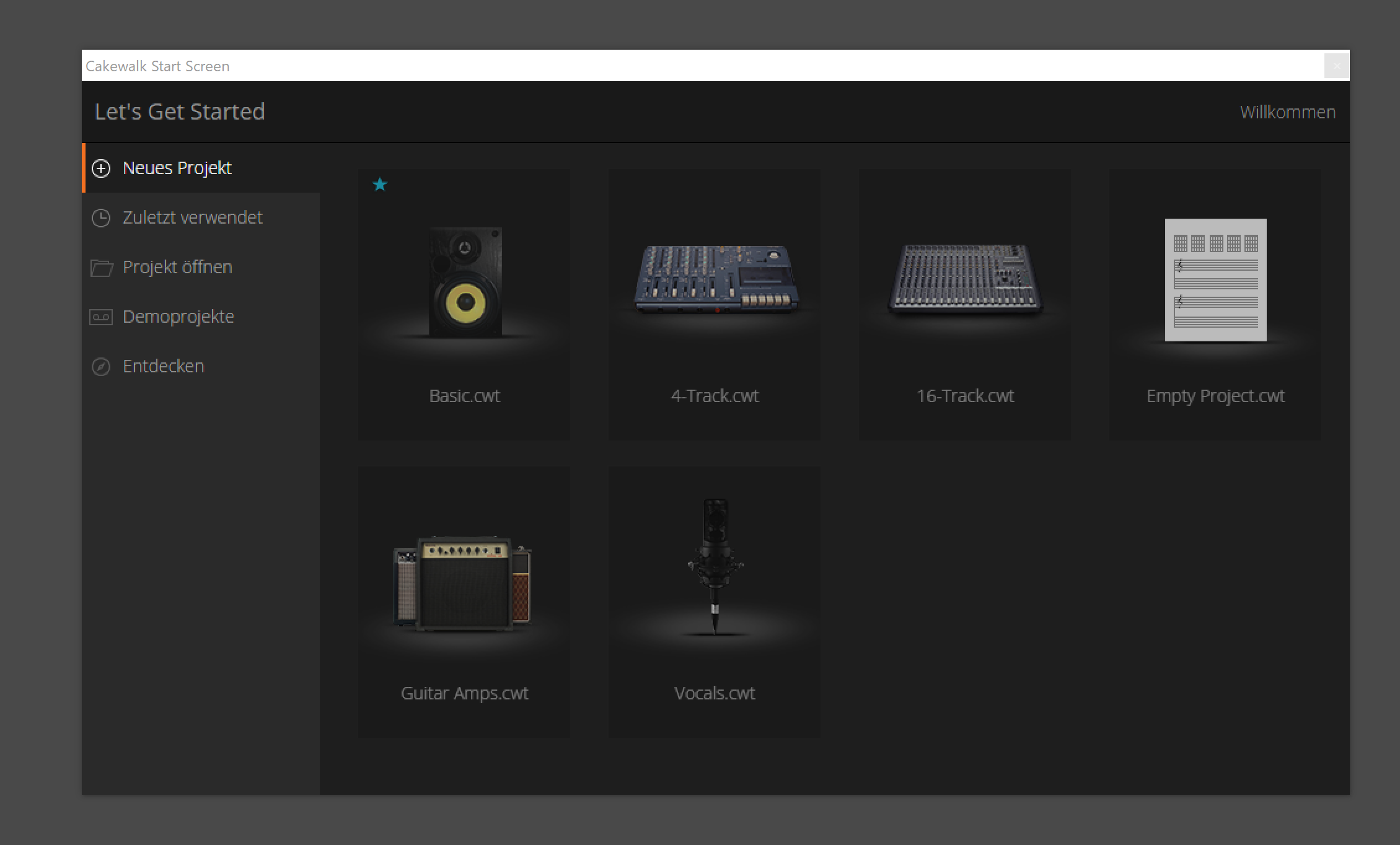Image resolution: width=1400 pixels, height=845 pixels.
Task: Click the folder icon for Projekt öffnen
Action: (x=102, y=268)
